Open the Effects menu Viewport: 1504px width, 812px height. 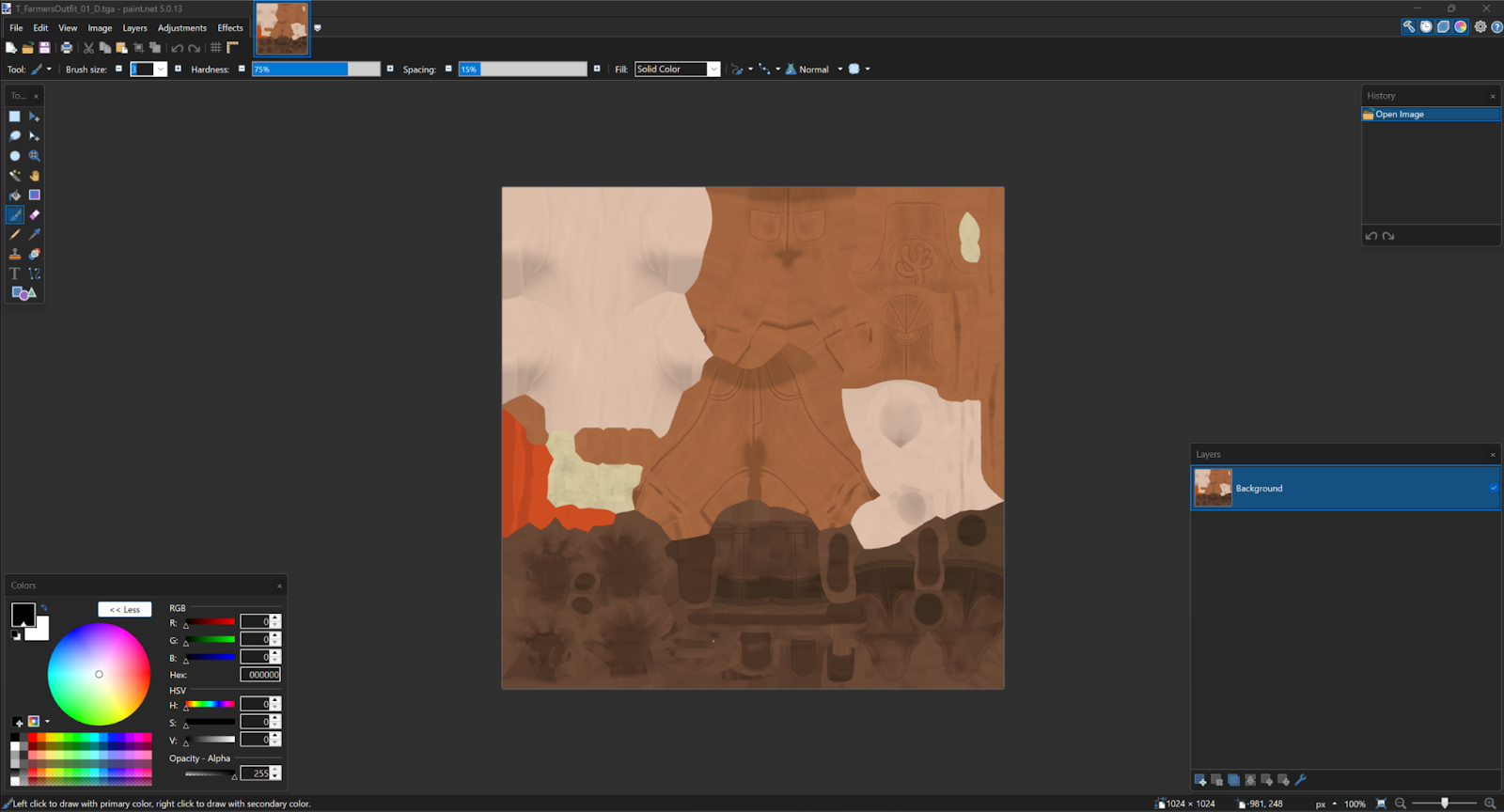pos(230,28)
